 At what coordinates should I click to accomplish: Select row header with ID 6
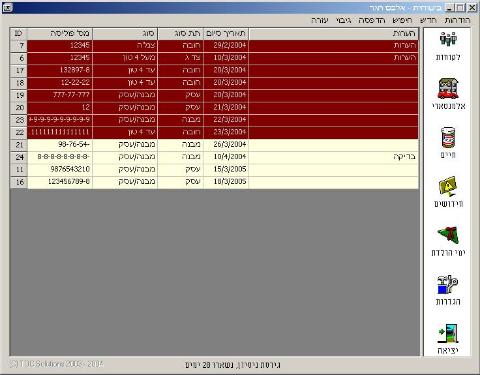[19, 58]
